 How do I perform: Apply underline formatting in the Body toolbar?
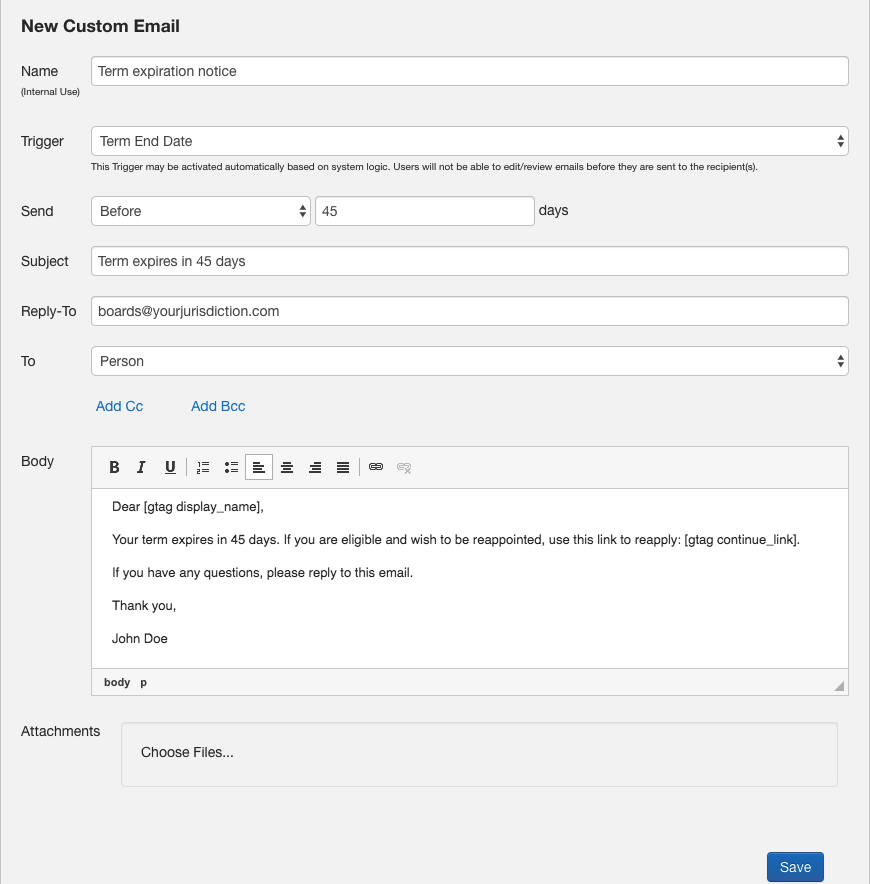point(170,467)
